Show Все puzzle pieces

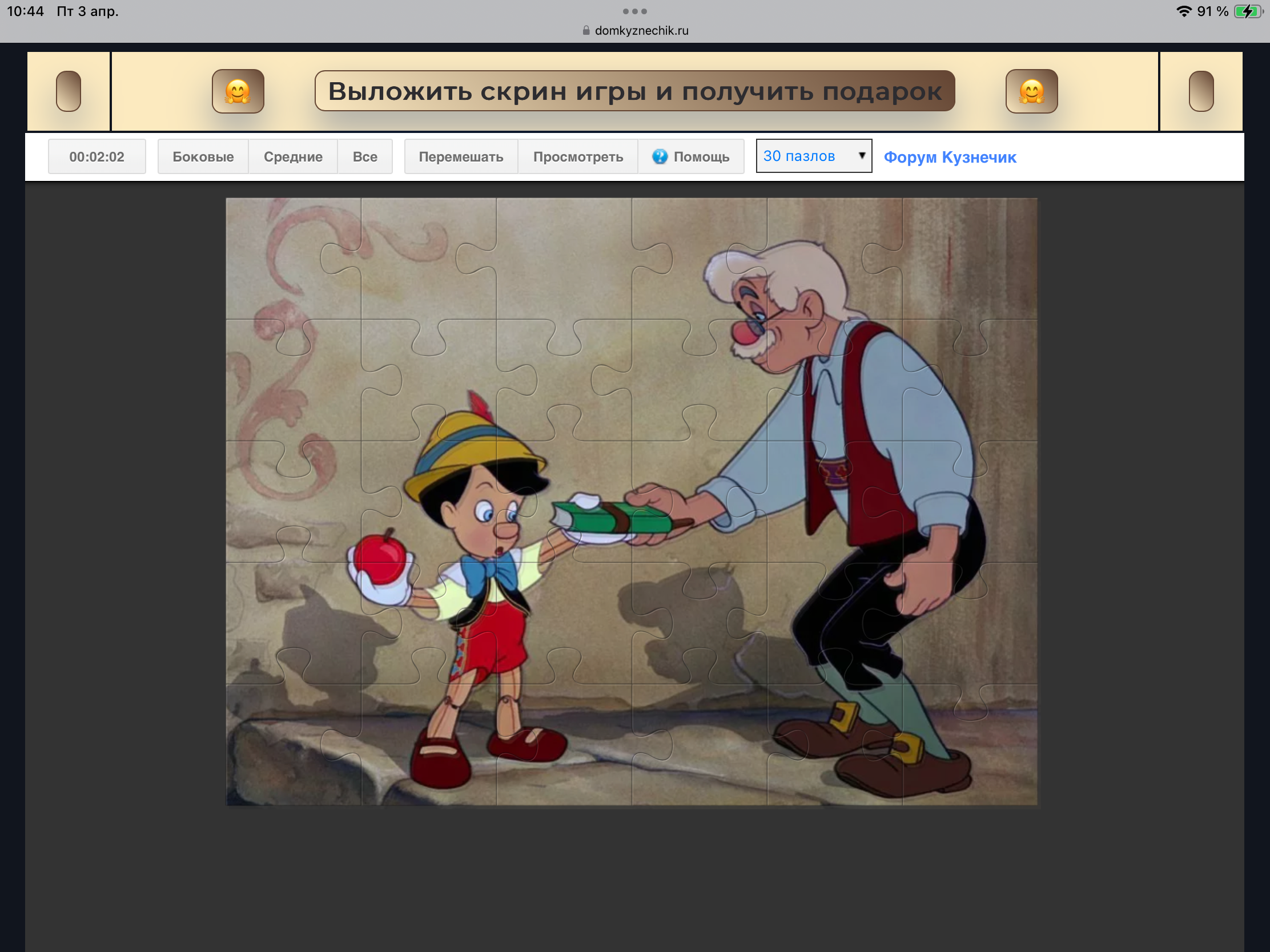364,156
